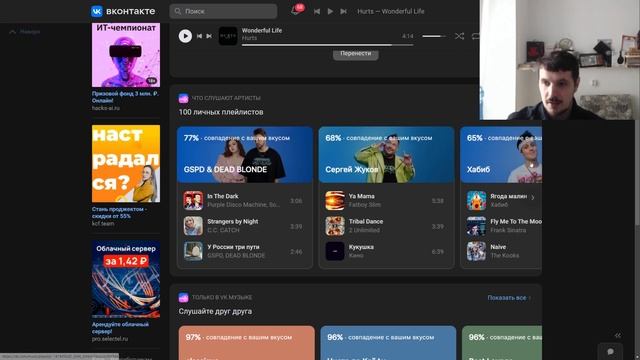This screenshot has width=640, height=360.
Task: Select The Kooks artist text
Action: coord(504,256)
